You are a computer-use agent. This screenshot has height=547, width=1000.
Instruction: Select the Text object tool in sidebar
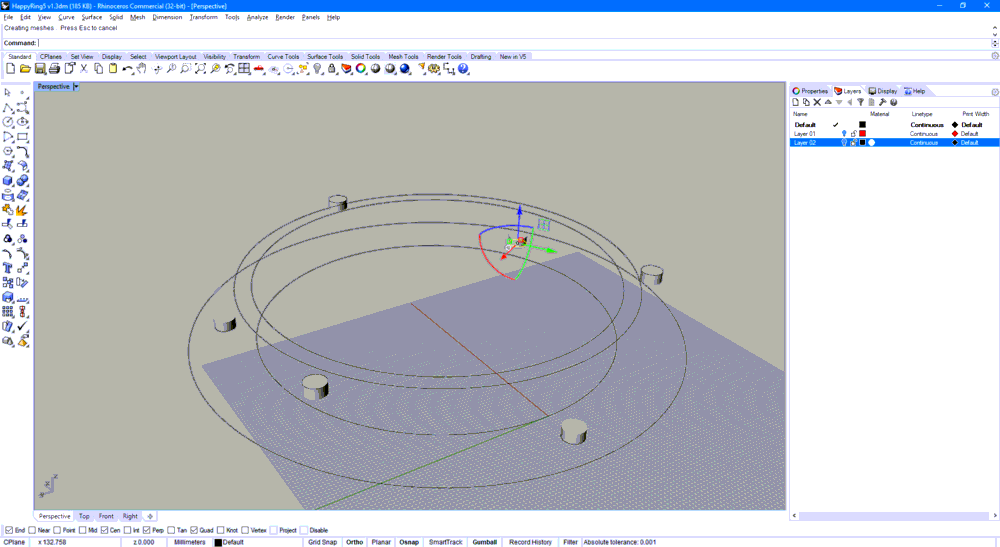8,268
